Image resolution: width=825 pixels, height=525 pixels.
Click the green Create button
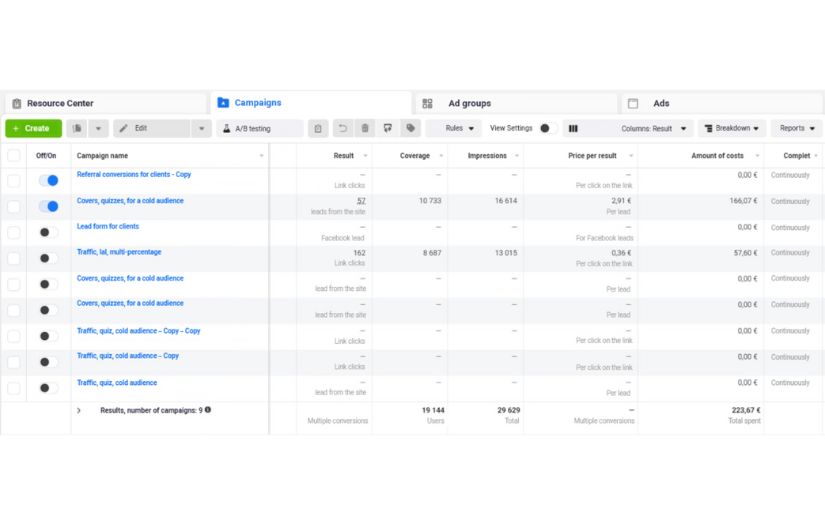[34, 128]
